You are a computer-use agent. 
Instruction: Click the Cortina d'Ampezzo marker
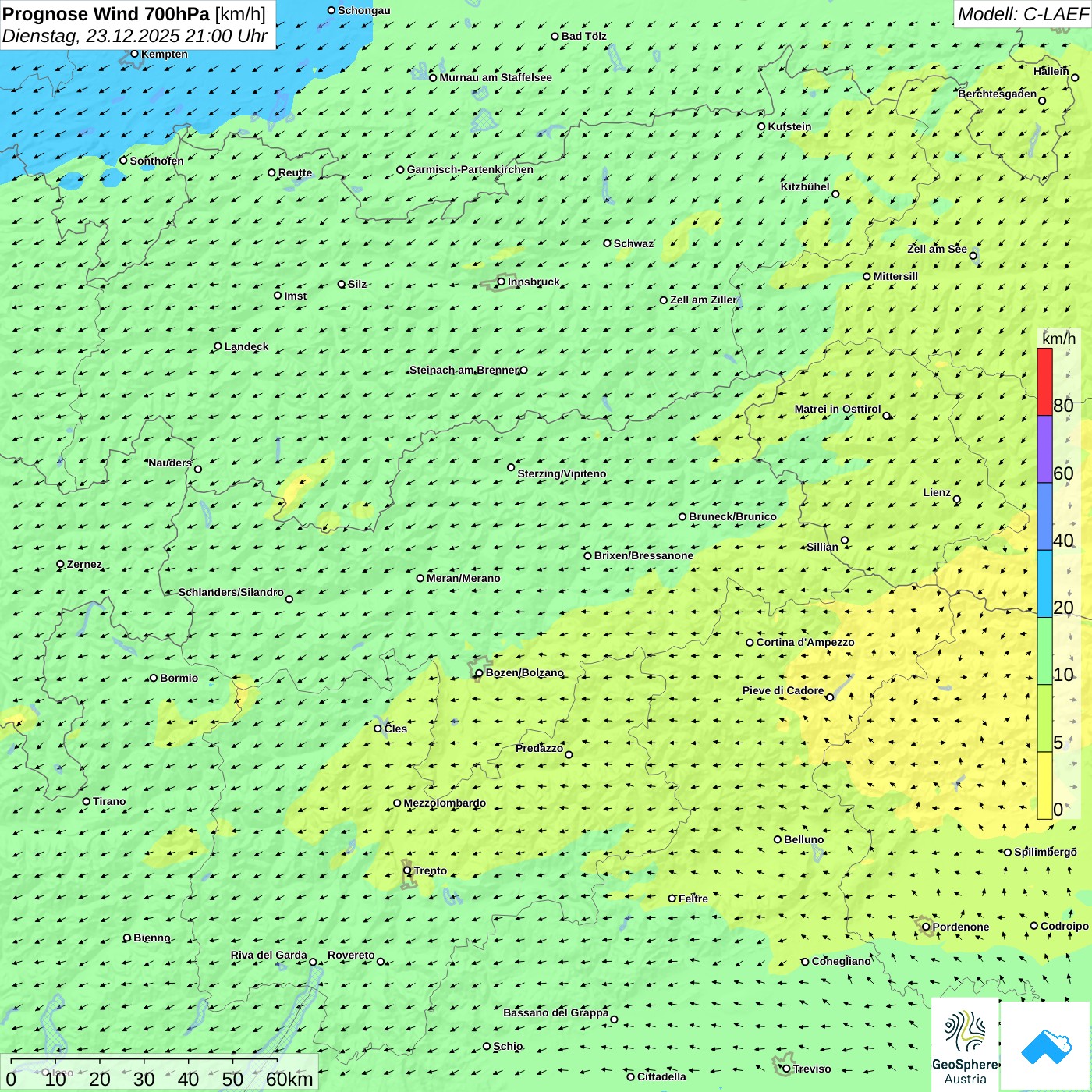point(750,643)
